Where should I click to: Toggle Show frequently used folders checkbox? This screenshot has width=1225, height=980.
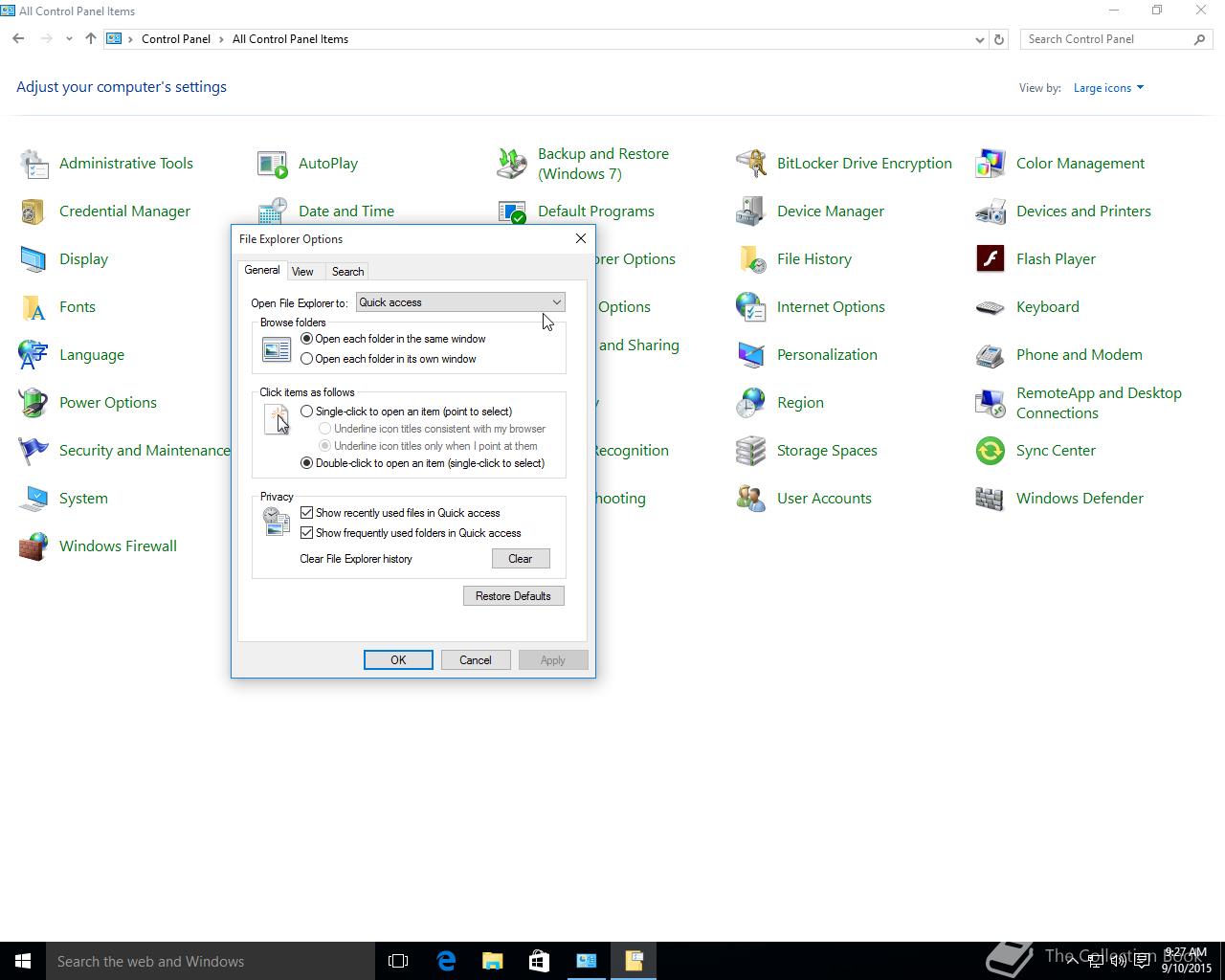point(307,533)
